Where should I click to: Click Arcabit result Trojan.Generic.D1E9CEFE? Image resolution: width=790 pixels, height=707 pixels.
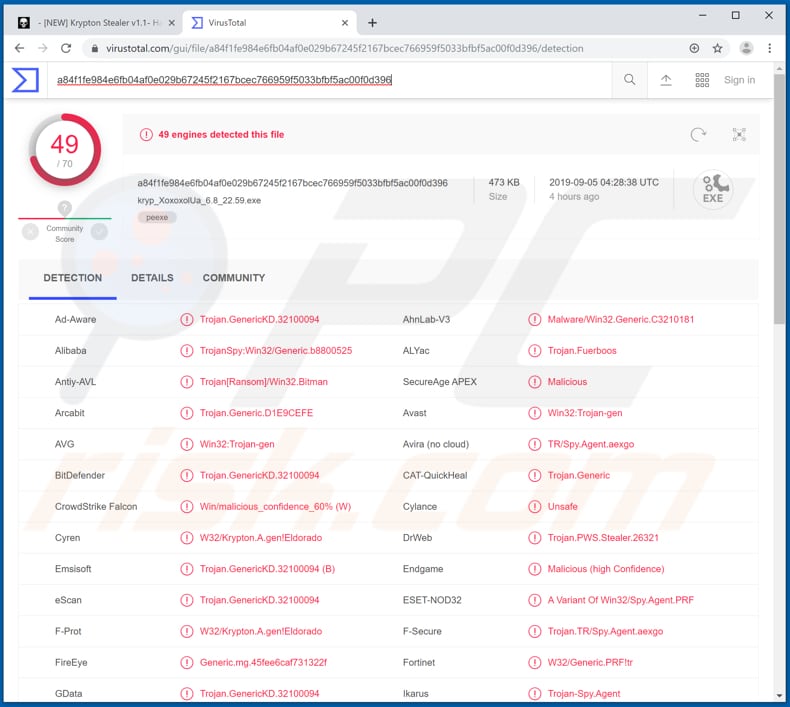(x=256, y=413)
